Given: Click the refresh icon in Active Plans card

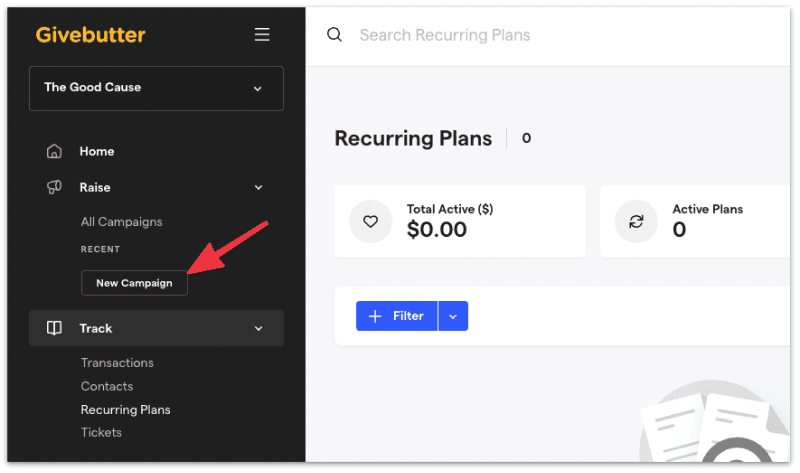Looking at the screenshot, I should tap(636, 221).
